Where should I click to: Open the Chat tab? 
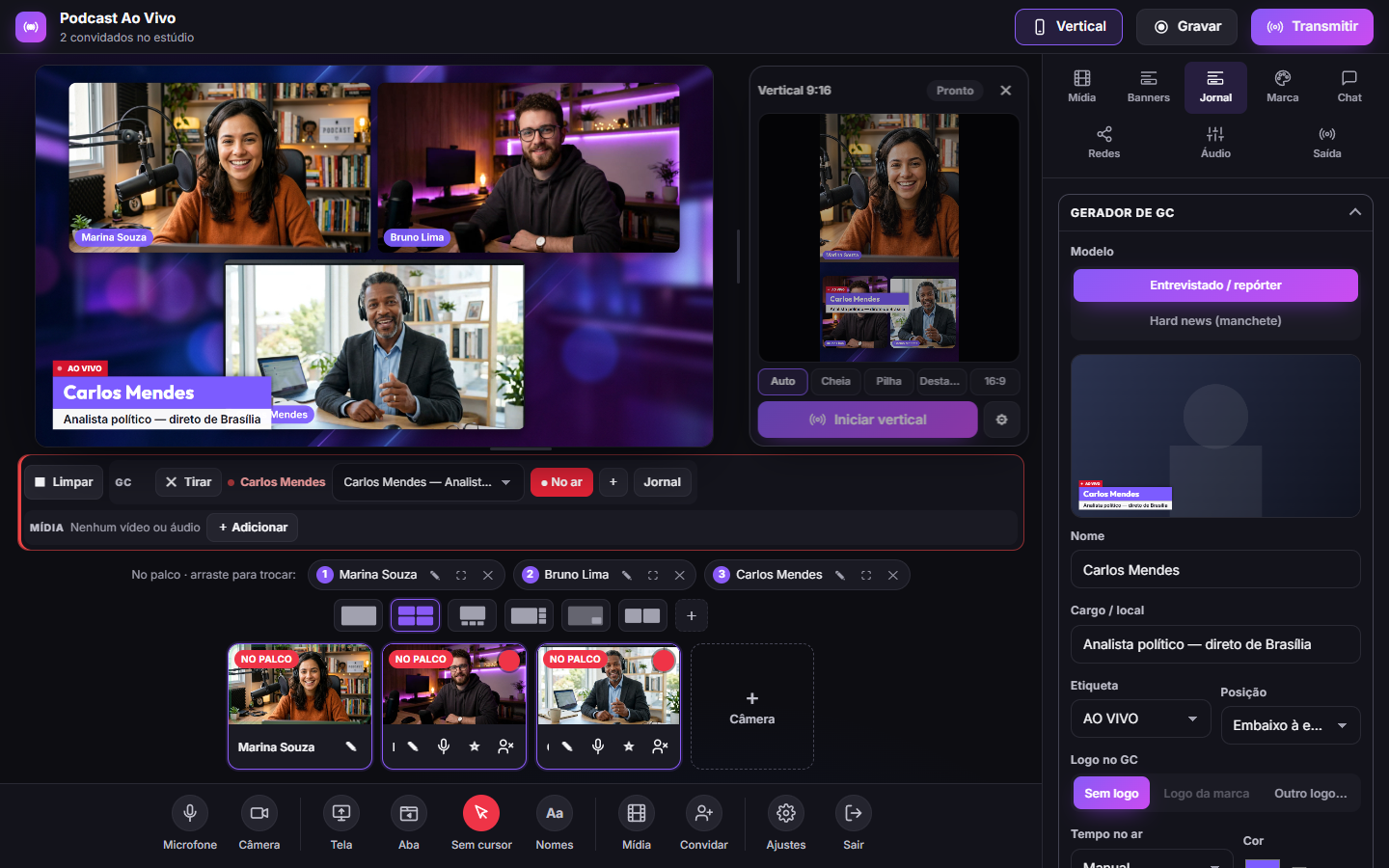[x=1349, y=87]
